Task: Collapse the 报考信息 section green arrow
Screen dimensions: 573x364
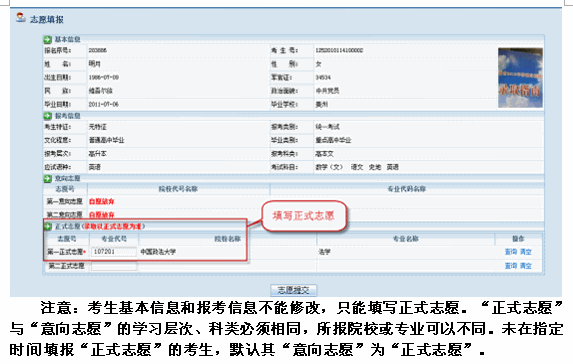Action: pos(48,116)
